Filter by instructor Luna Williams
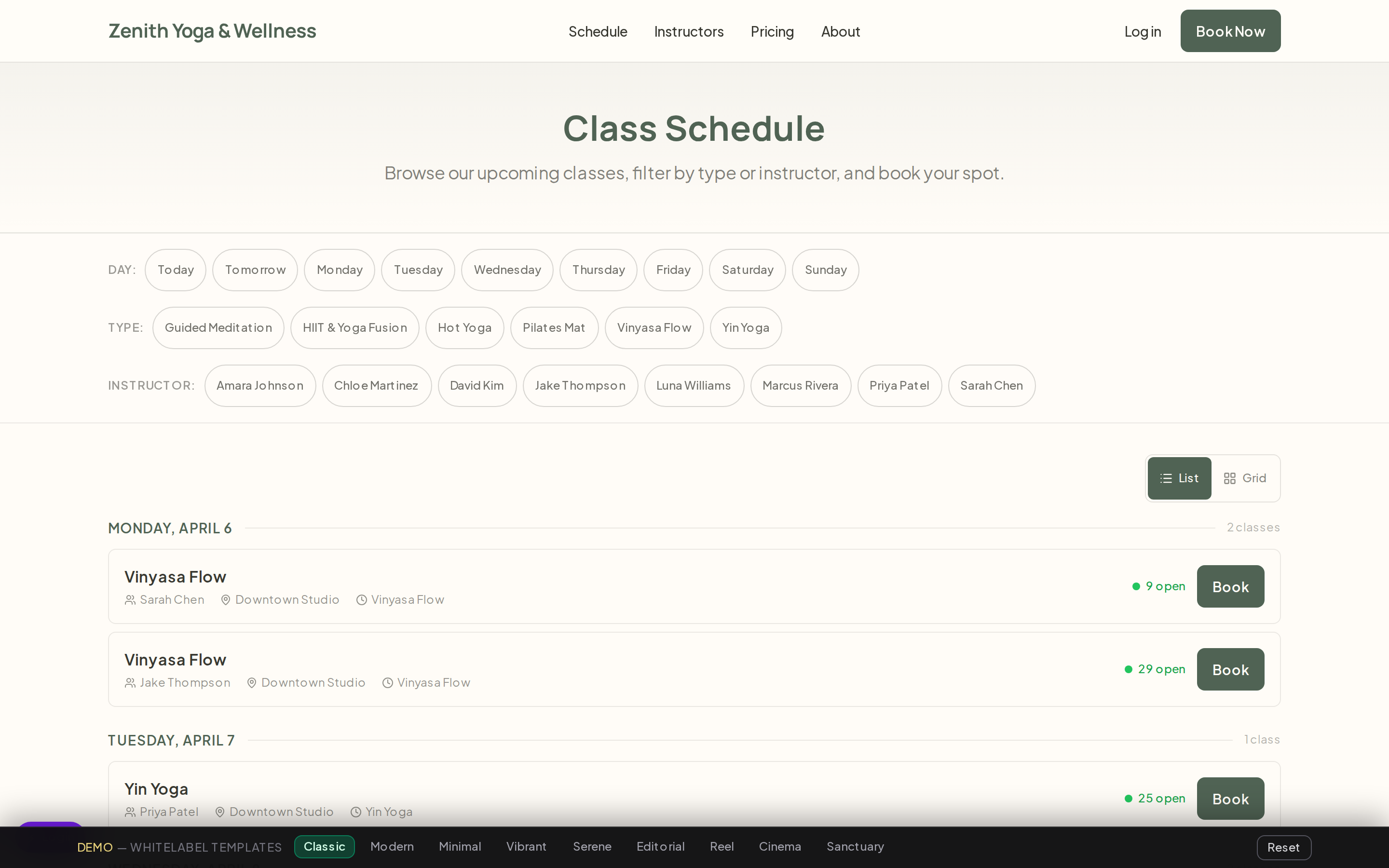This screenshot has width=1389, height=868. coord(694,386)
